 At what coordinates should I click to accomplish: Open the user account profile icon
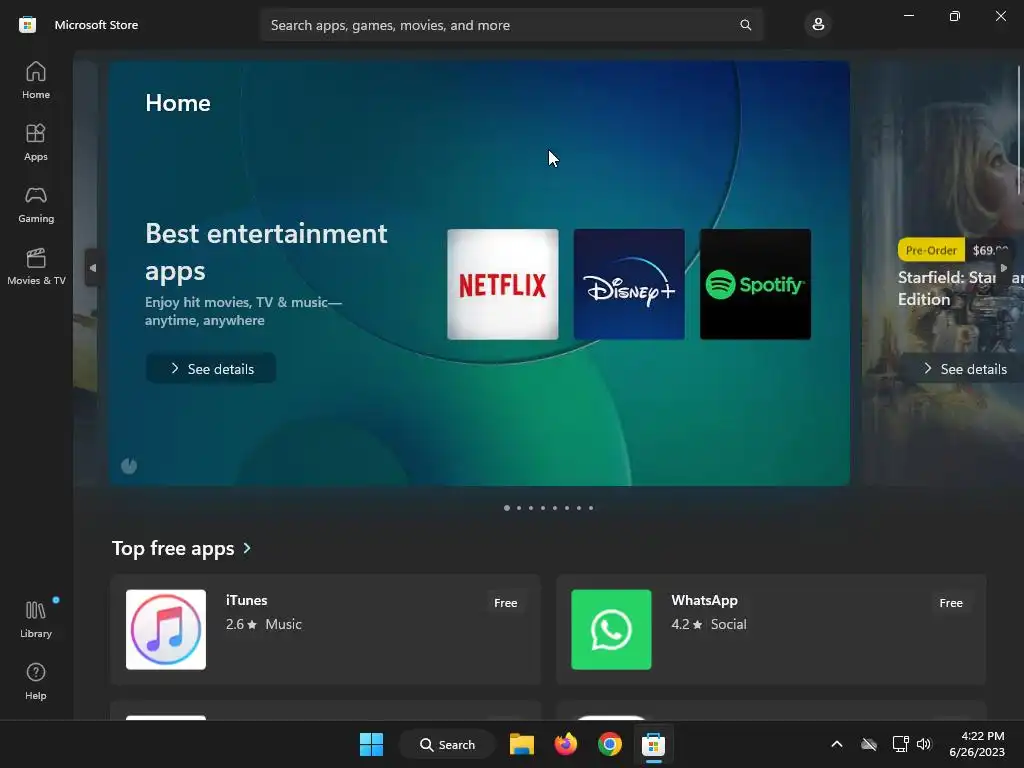(x=818, y=25)
